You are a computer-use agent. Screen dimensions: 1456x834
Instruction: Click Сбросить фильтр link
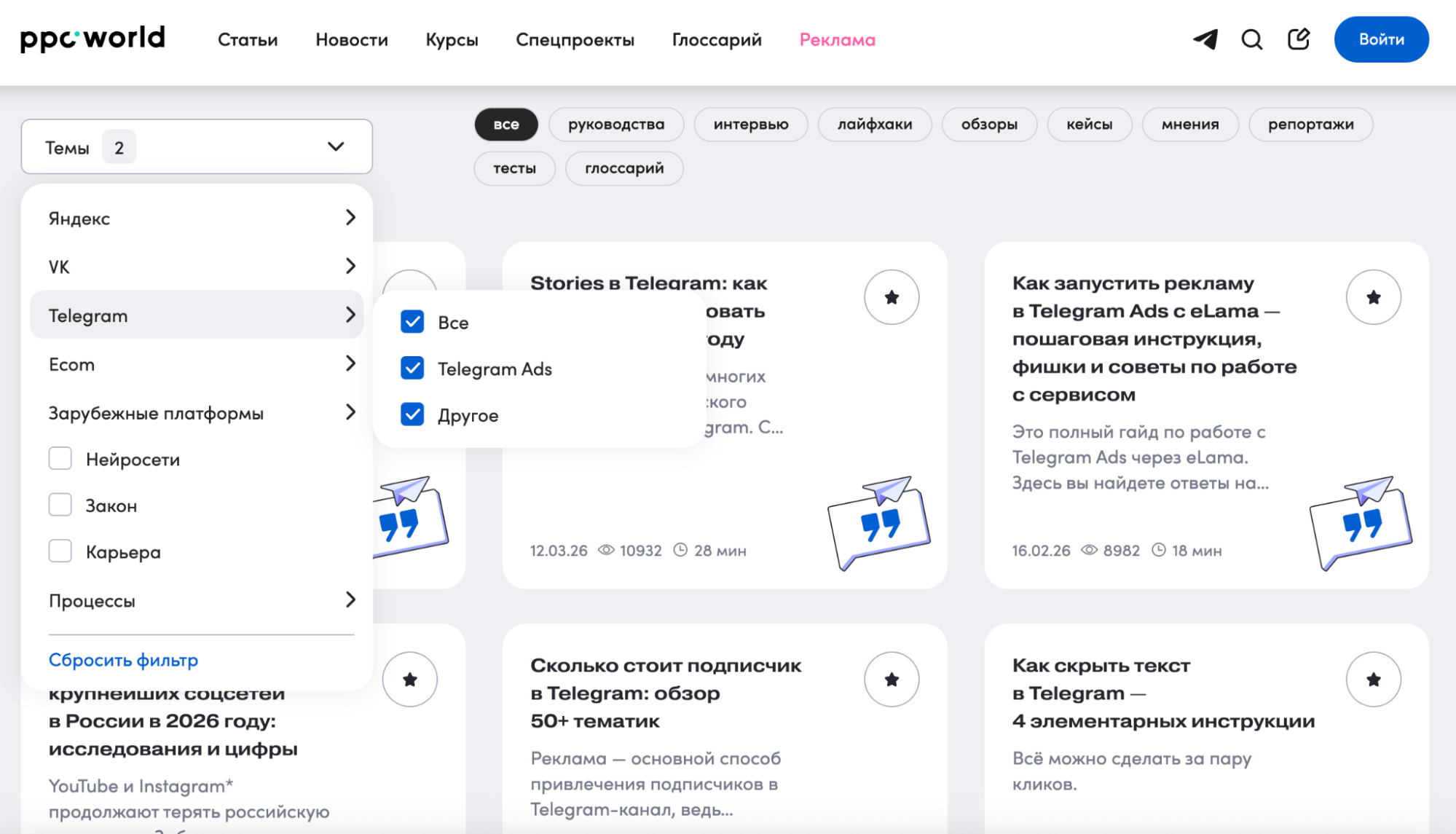pos(123,660)
